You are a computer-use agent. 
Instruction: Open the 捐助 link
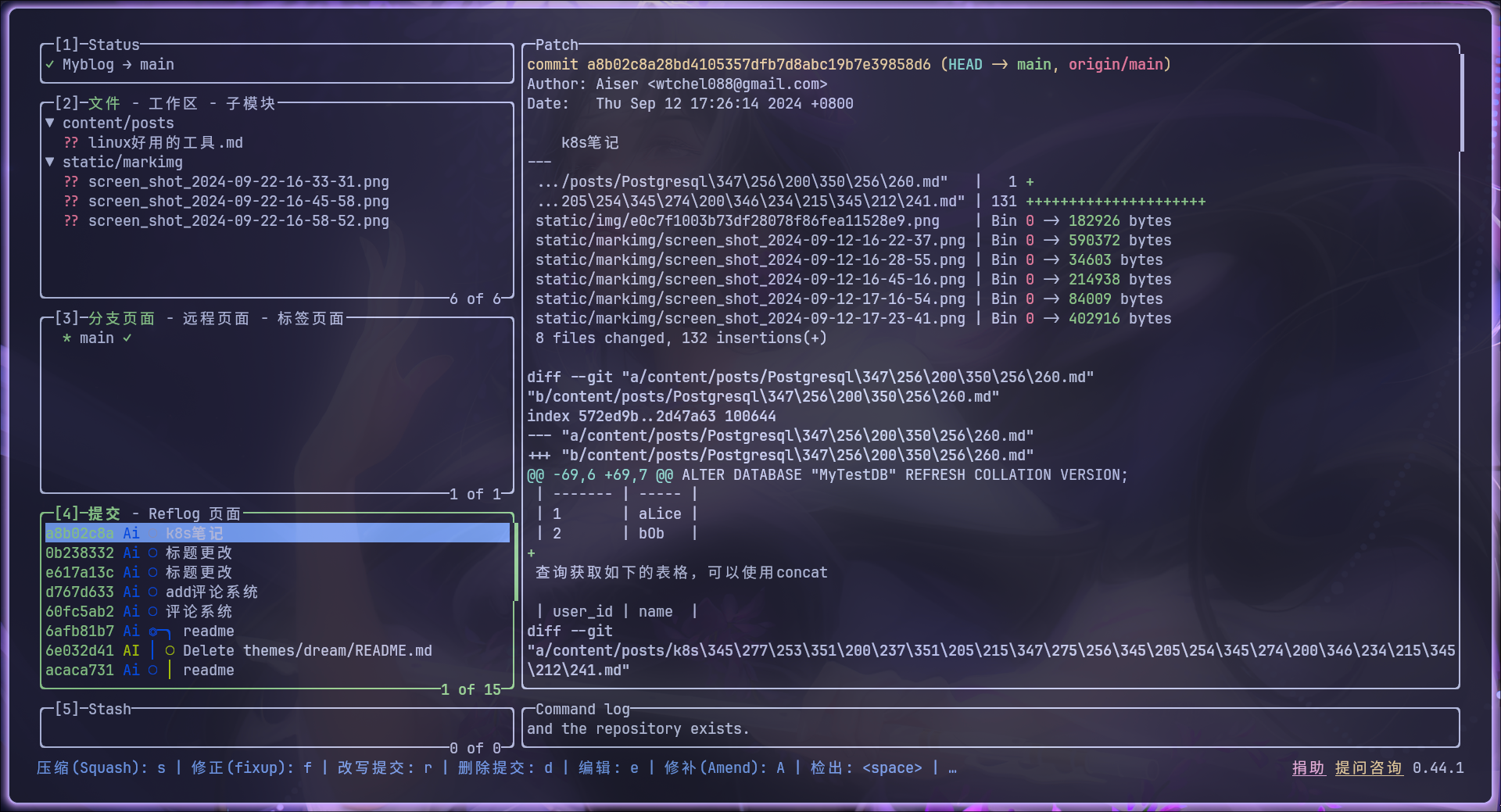point(1308,767)
